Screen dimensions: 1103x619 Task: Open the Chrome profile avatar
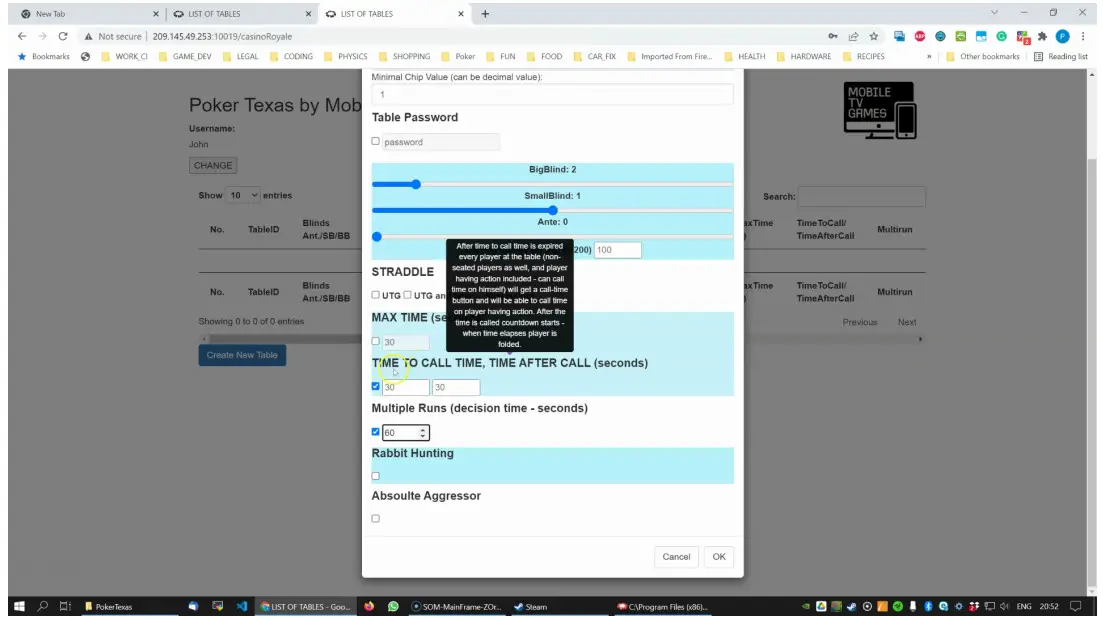coord(1063,37)
